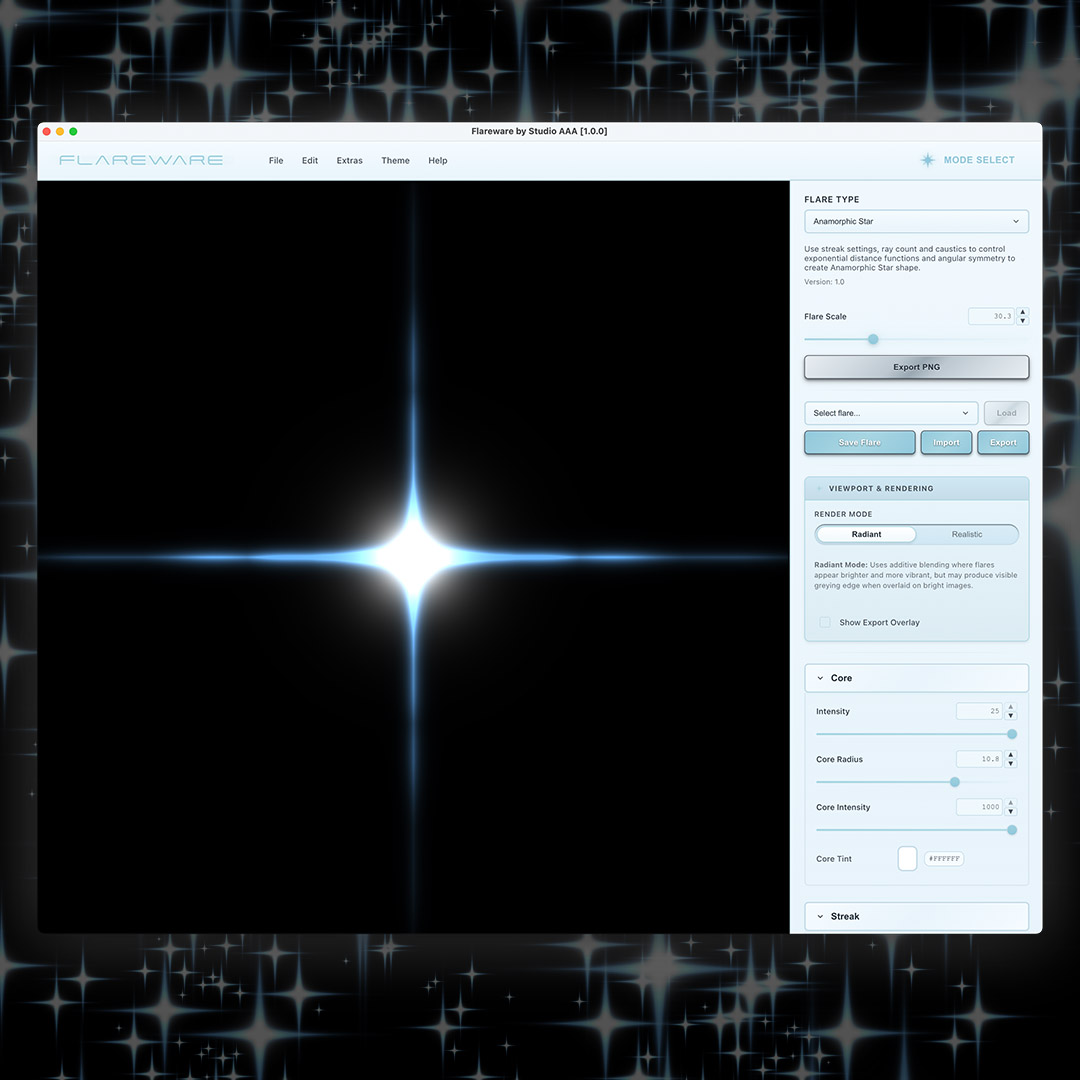Open the Edit menu
This screenshot has width=1080, height=1080.
pos(310,160)
